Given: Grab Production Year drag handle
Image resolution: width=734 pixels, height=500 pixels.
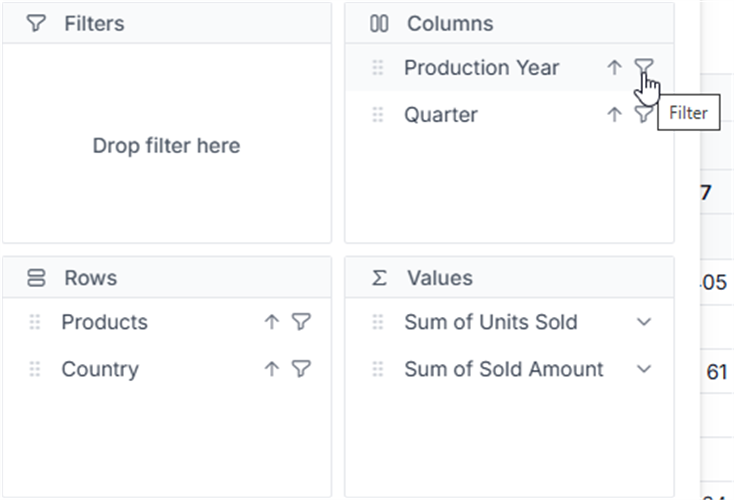Looking at the screenshot, I should pos(377,67).
